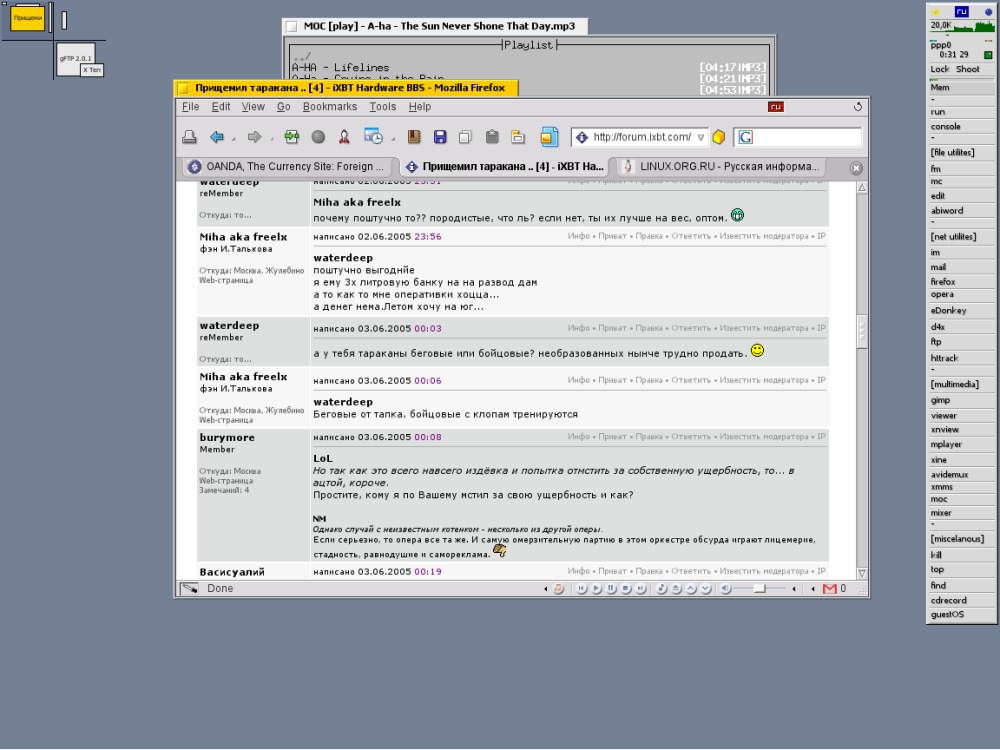Screen dimensions: 1000x750
Task: Click the red home icon in toolbar
Action: click(344, 137)
